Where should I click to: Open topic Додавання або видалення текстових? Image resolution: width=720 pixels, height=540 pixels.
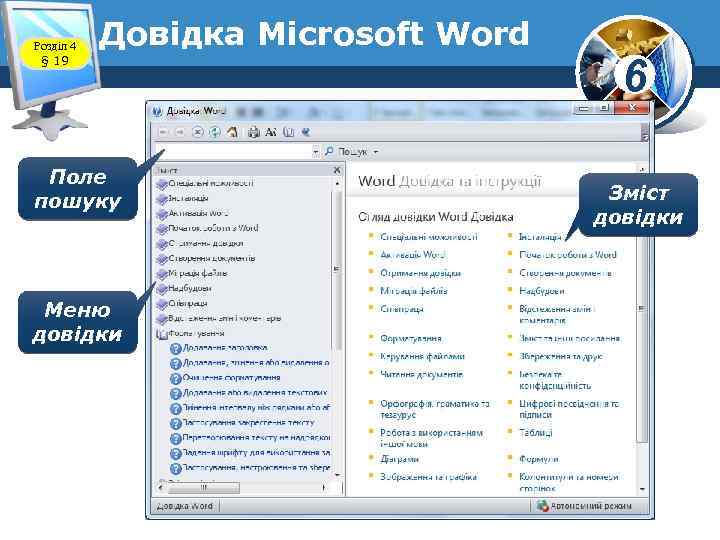(249, 393)
